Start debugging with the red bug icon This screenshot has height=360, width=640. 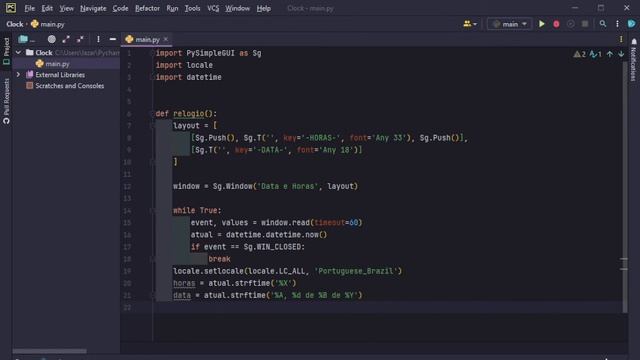click(556, 24)
